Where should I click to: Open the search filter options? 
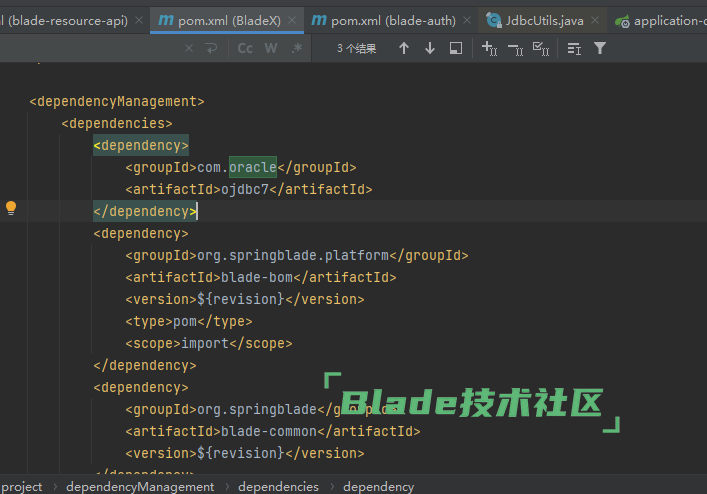coord(600,48)
